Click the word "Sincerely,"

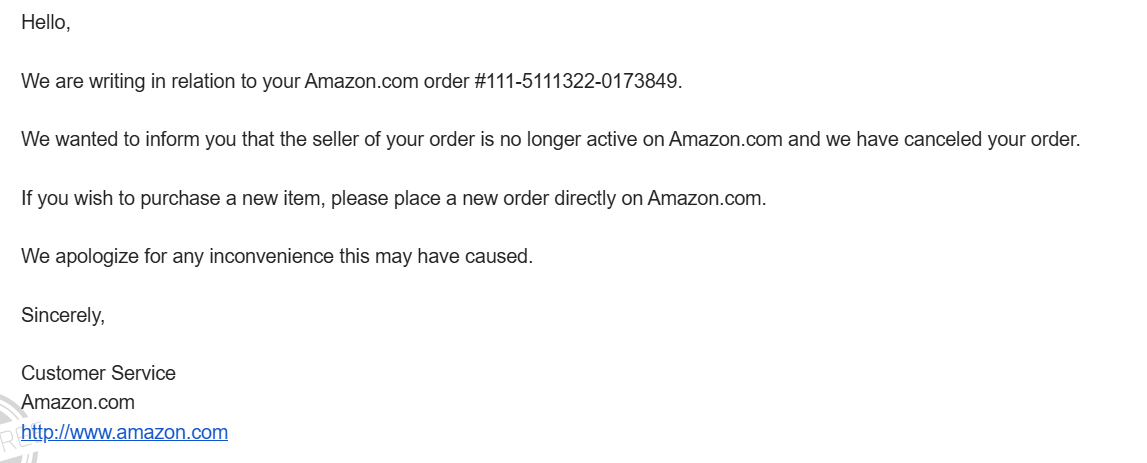point(63,315)
